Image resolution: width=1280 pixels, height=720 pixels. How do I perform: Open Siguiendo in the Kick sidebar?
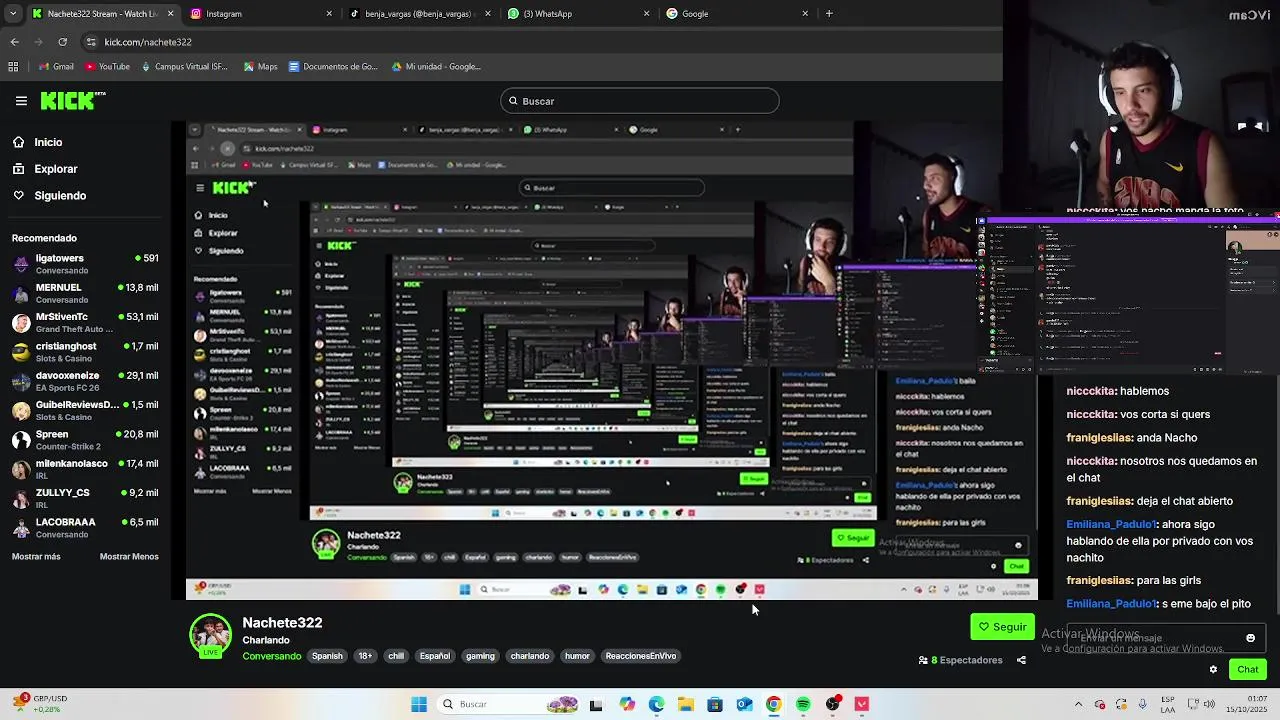tap(49, 195)
